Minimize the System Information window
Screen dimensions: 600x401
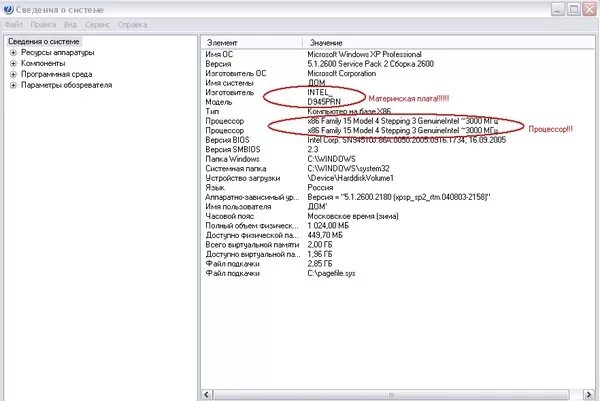558,9
